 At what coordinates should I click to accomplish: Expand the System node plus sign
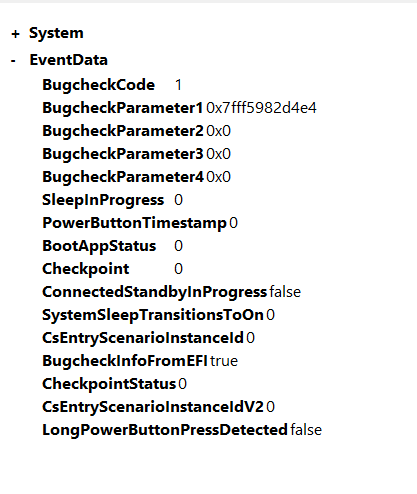(x=15, y=34)
